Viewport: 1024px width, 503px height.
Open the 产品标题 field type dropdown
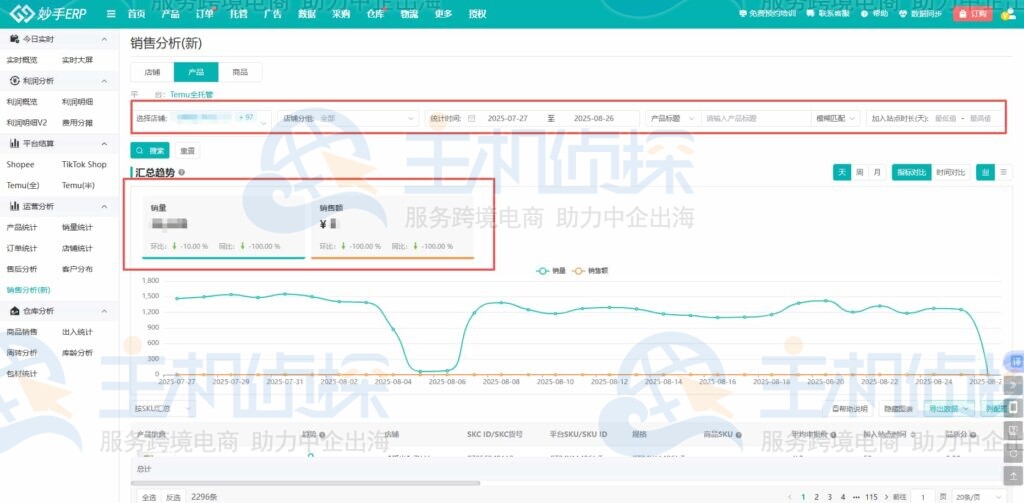(x=673, y=118)
